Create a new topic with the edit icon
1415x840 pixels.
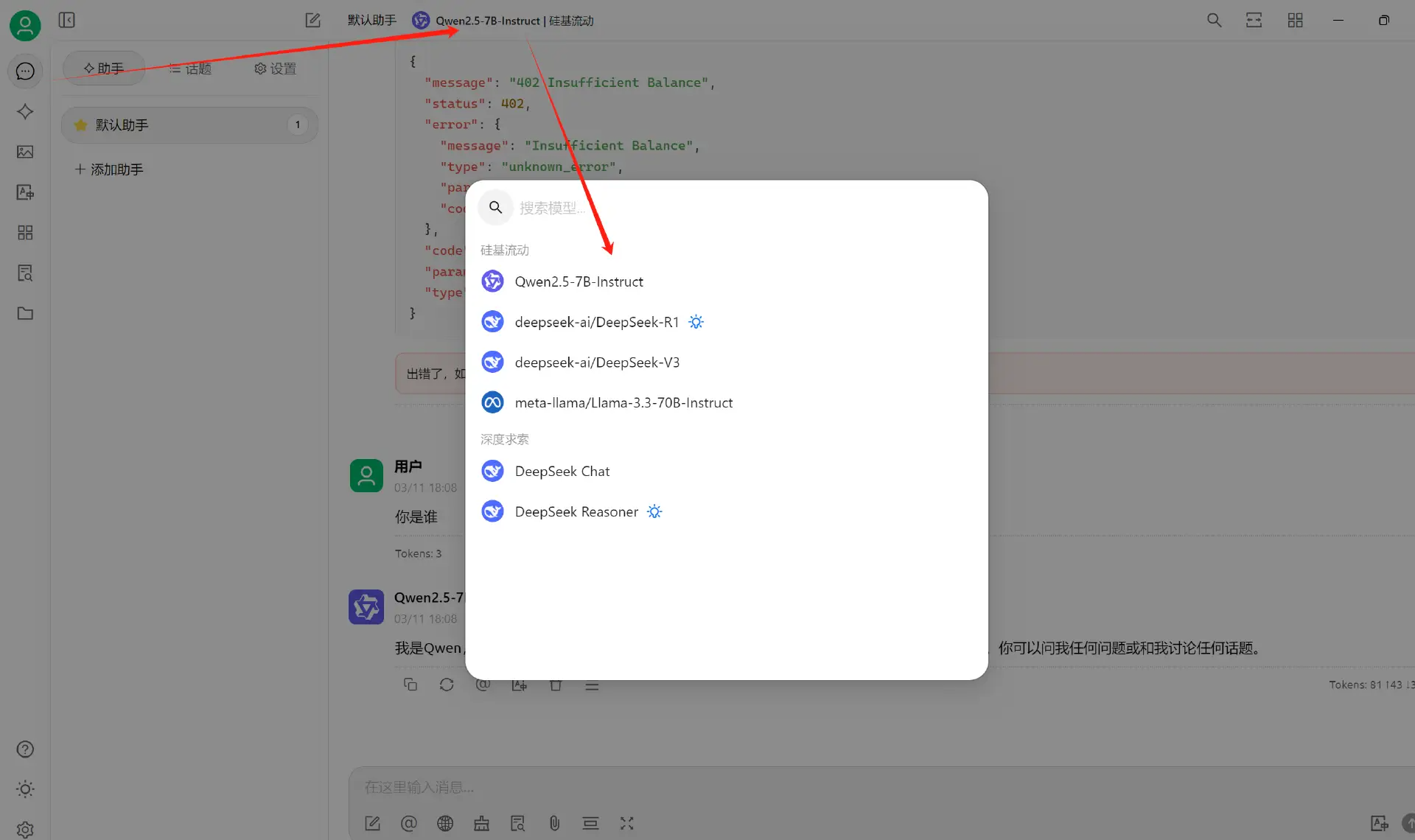tap(312, 20)
